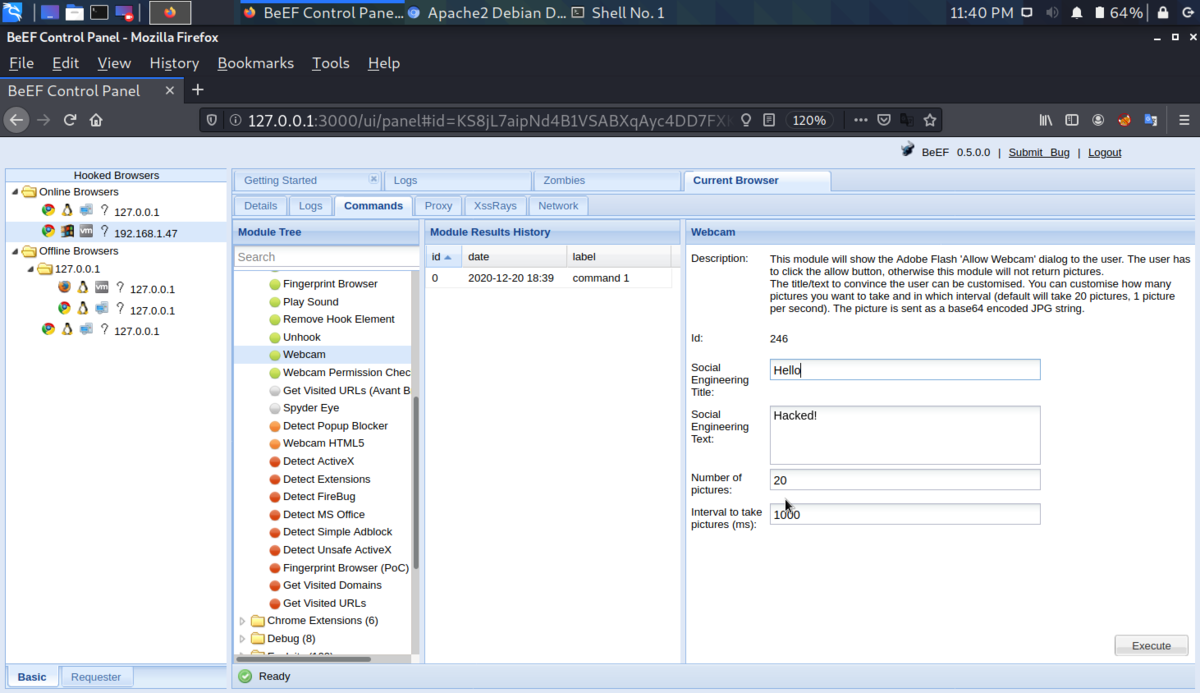Collapse the Offline Browsers folder
Image resolution: width=1200 pixels, height=693 pixels.
14,251
